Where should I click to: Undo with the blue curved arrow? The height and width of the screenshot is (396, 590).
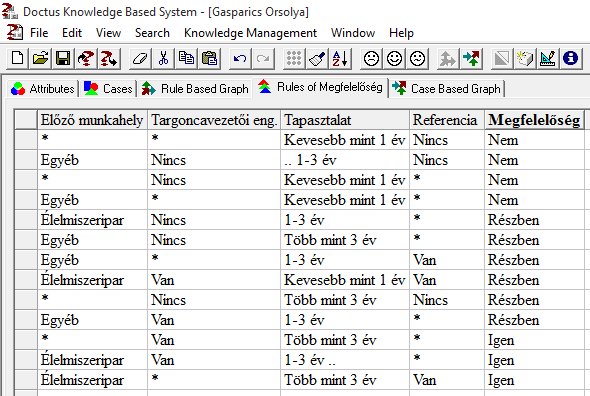[240, 59]
